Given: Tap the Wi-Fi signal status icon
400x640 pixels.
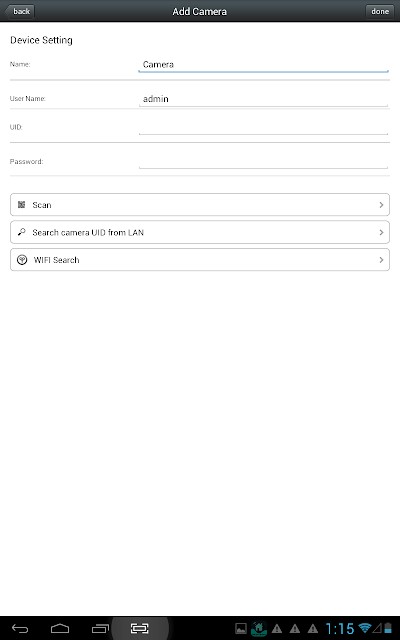Looking at the screenshot, I should pyautogui.click(x=364, y=628).
